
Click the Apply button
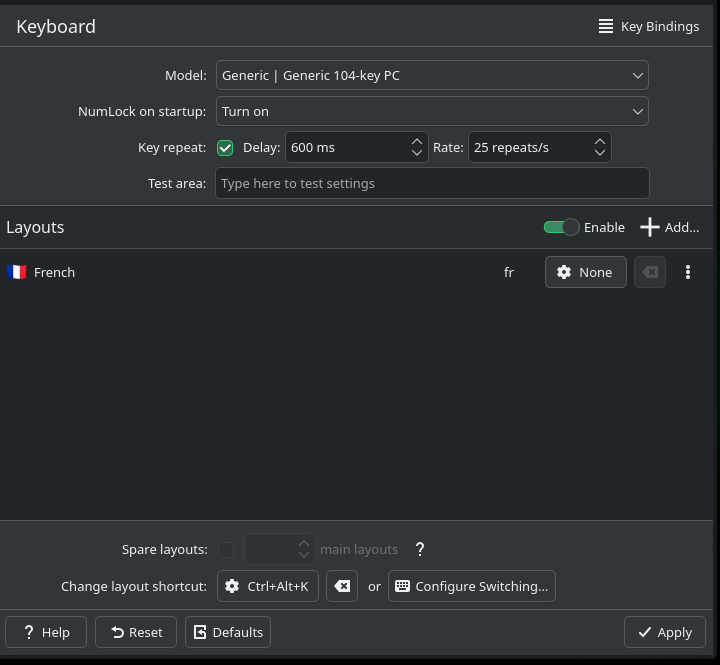pos(665,632)
